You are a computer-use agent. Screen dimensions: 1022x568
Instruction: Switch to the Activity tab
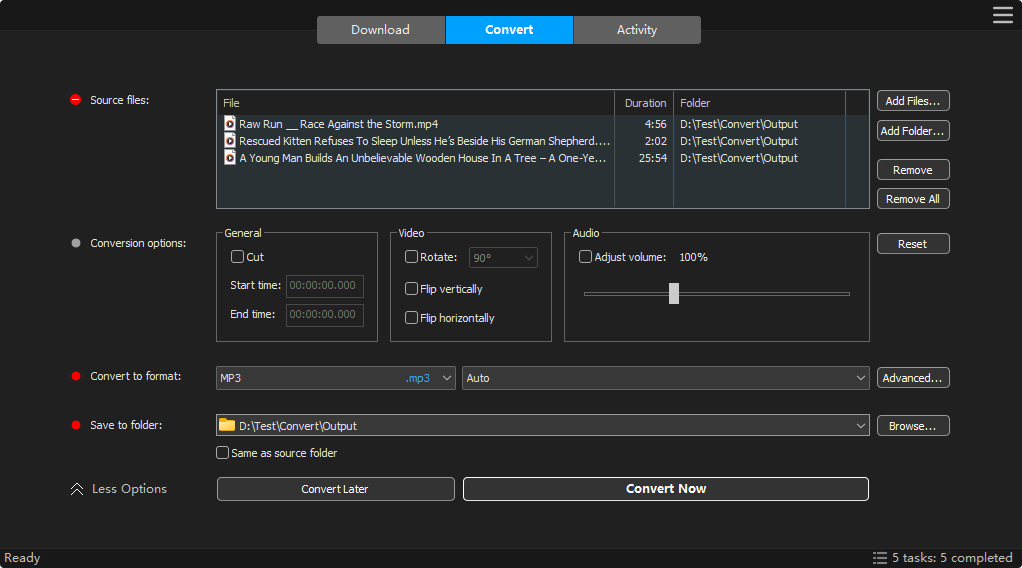637,30
